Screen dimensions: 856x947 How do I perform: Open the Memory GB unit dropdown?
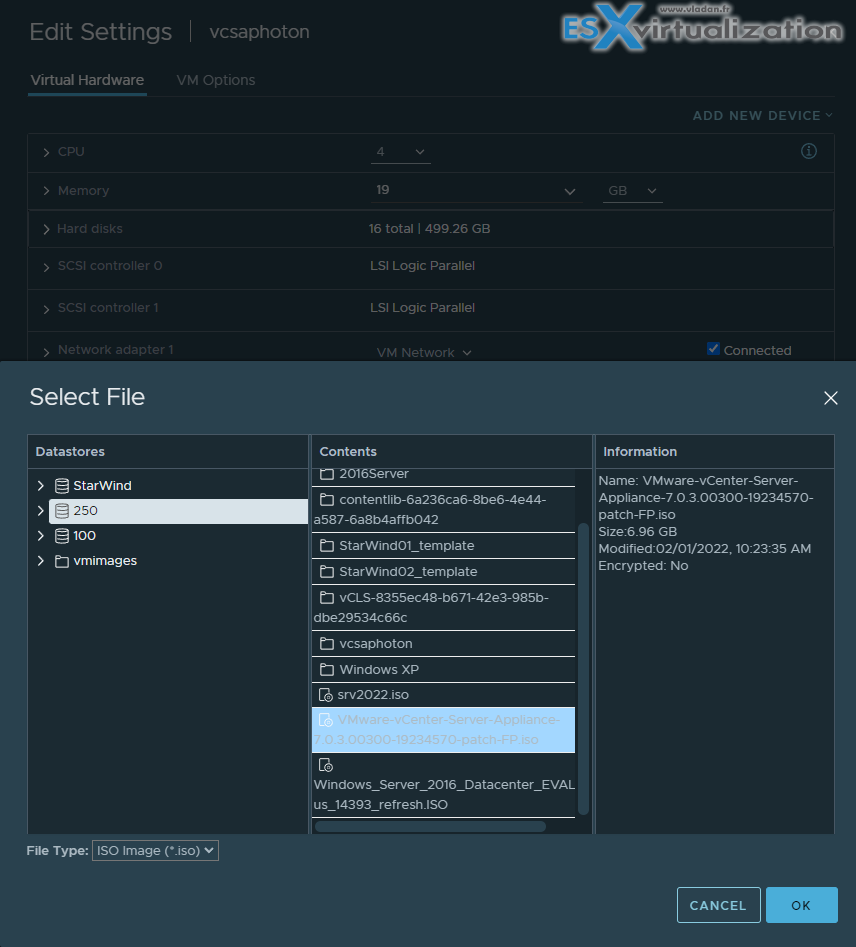[632, 191]
